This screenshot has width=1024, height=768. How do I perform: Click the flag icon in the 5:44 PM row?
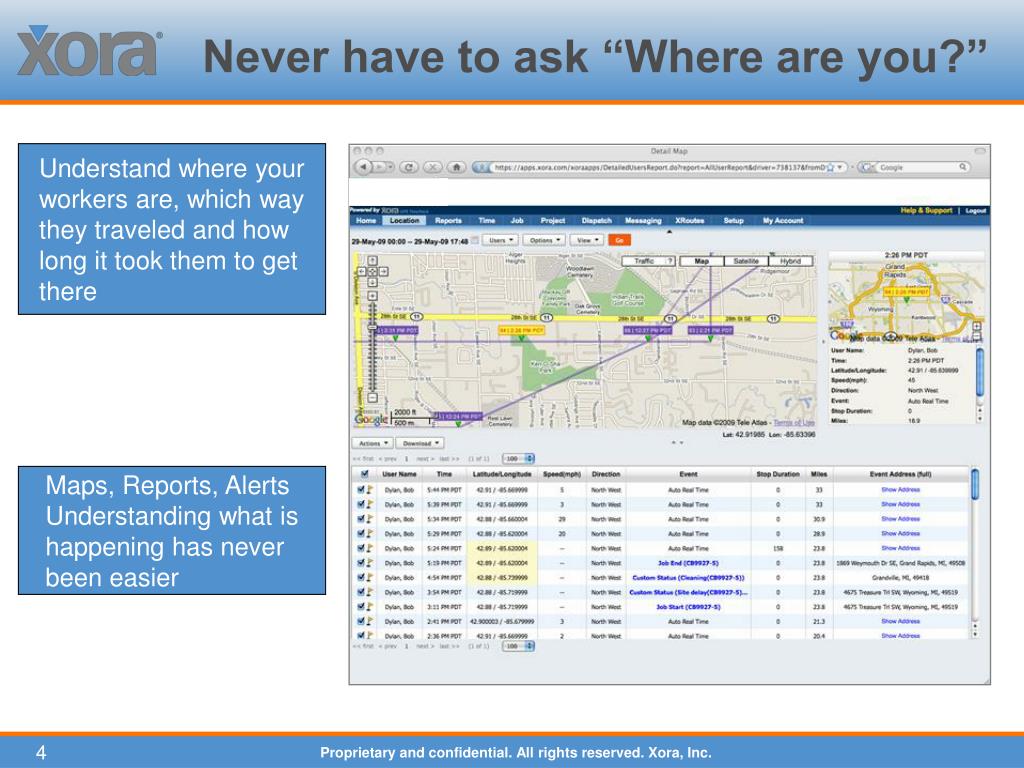click(370, 489)
